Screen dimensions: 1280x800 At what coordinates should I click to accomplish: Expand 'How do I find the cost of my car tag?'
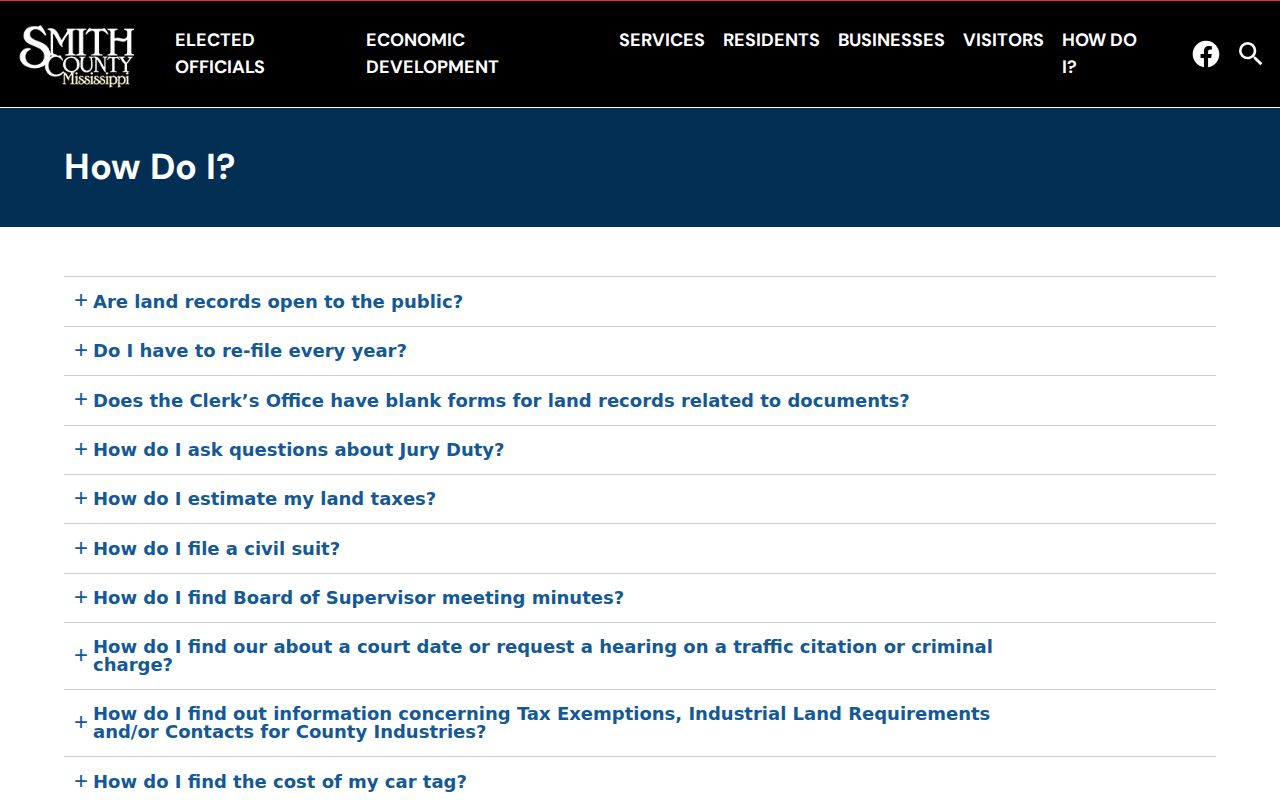[x=280, y=782]
